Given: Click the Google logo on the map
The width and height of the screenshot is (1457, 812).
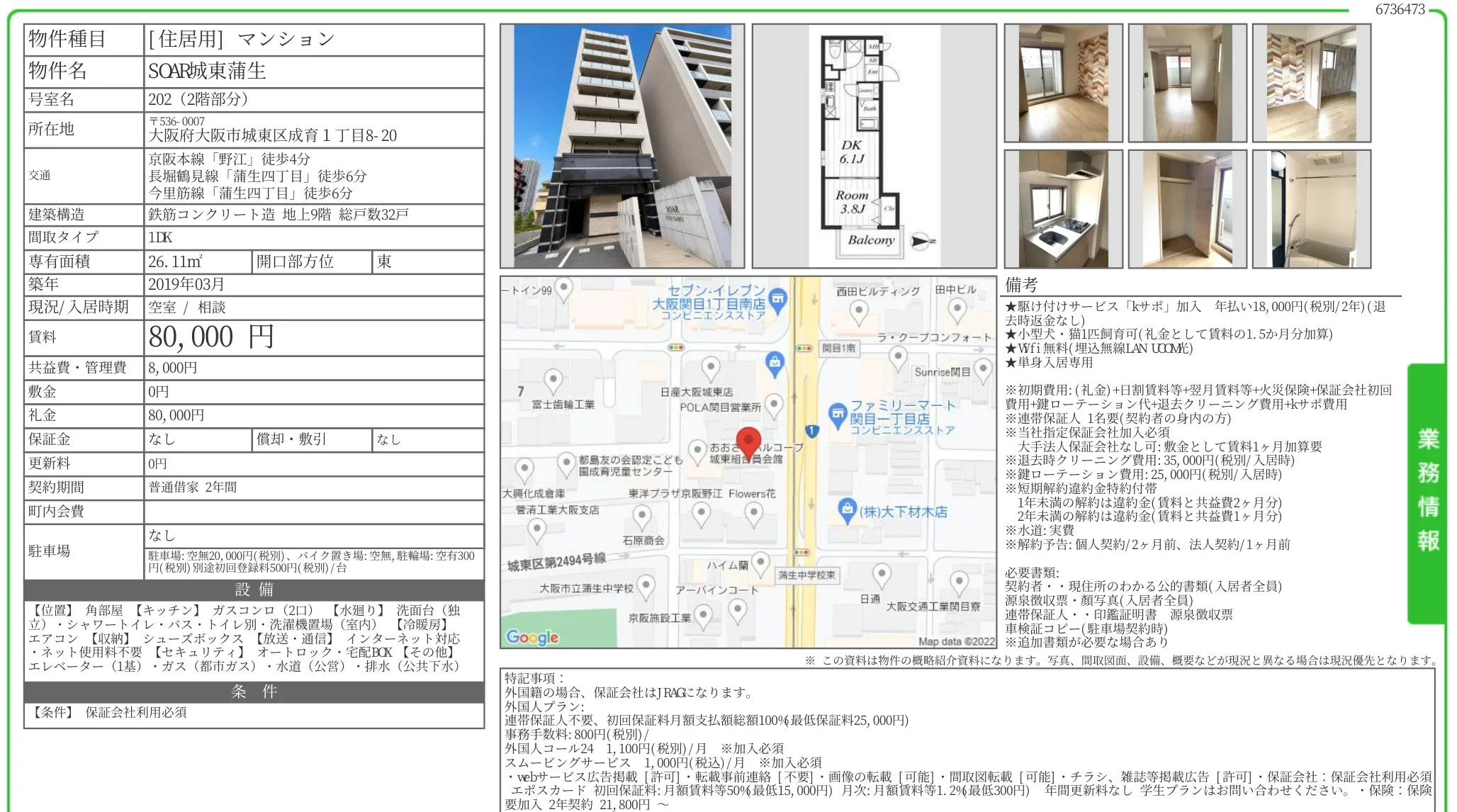Looking at the screenshot, I should point(532,637).
